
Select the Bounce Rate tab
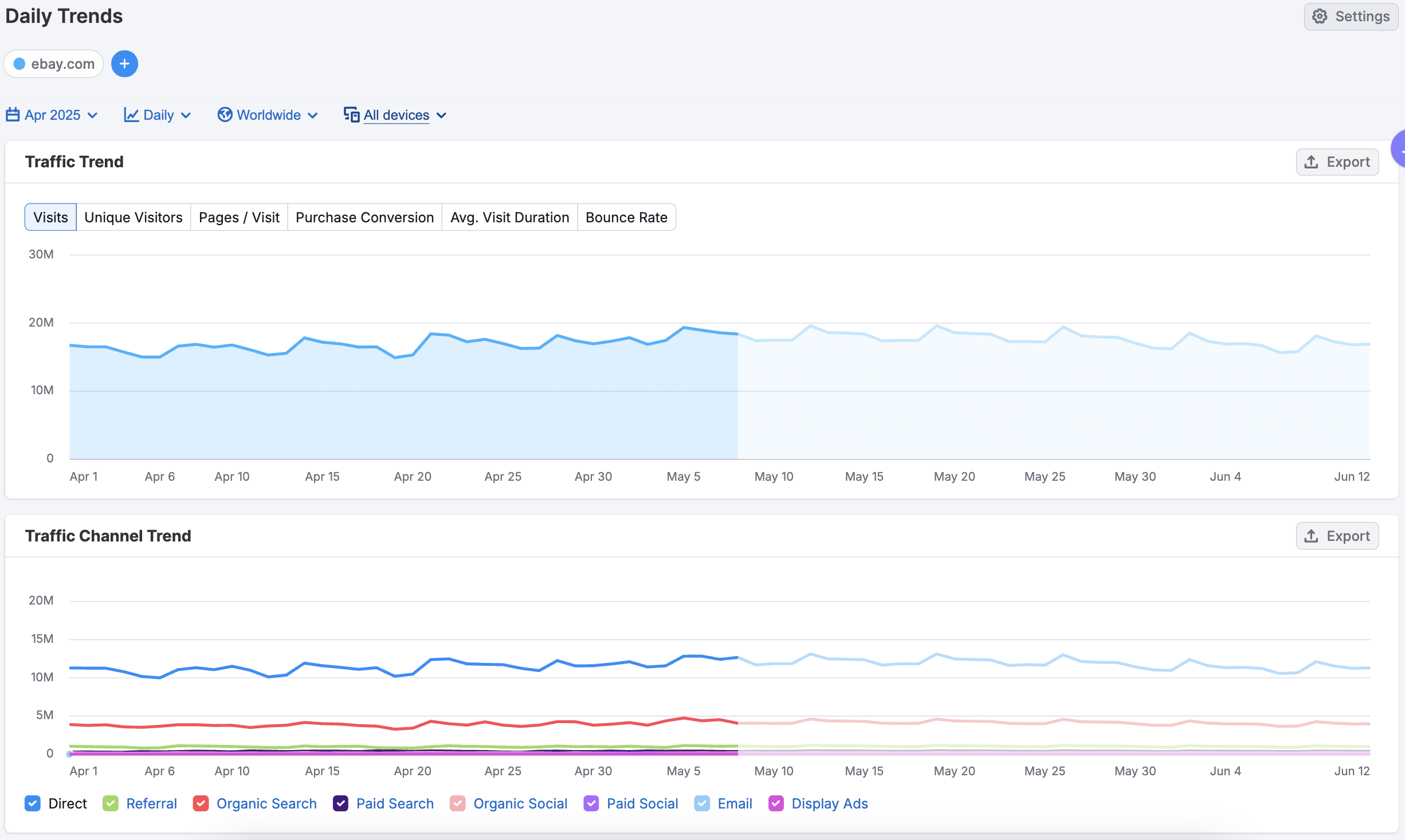[x=626, y=217]
